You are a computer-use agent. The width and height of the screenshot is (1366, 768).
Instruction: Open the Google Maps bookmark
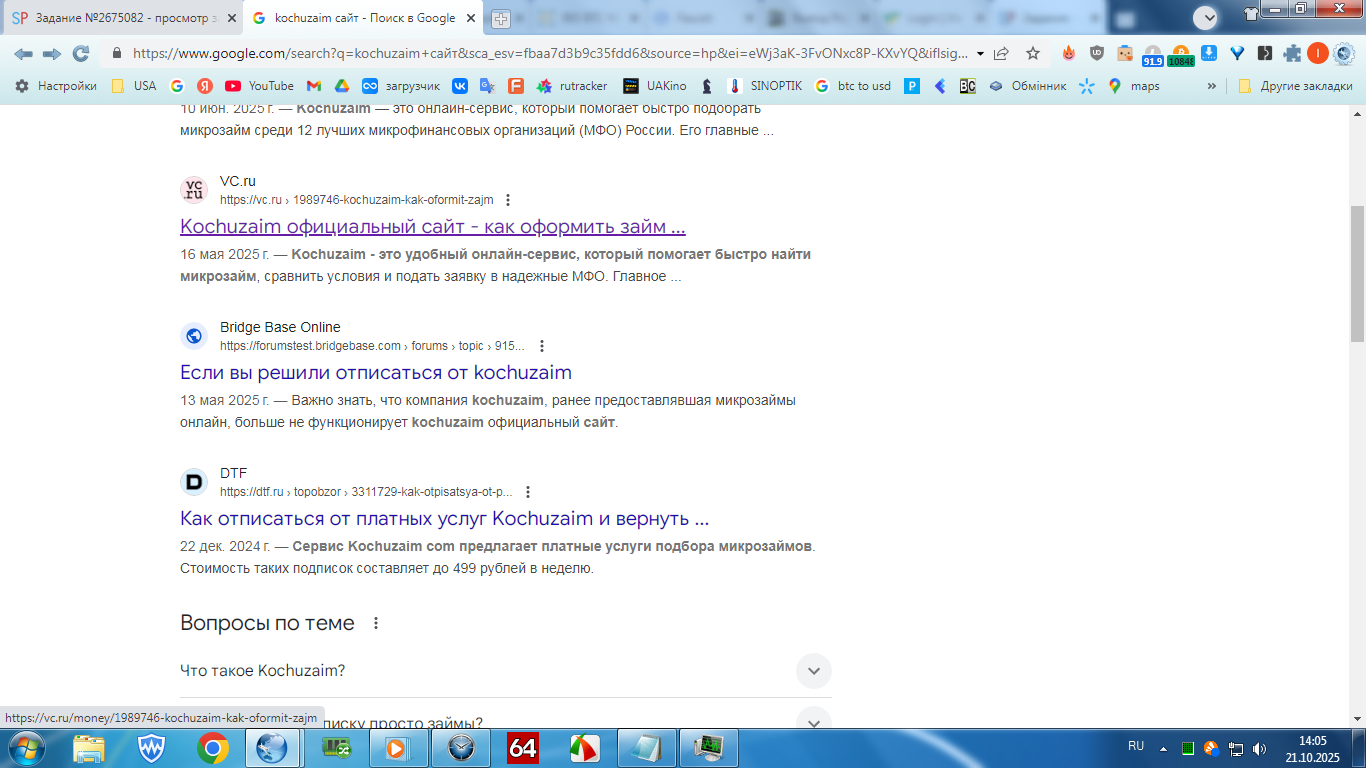[1133, 86]
